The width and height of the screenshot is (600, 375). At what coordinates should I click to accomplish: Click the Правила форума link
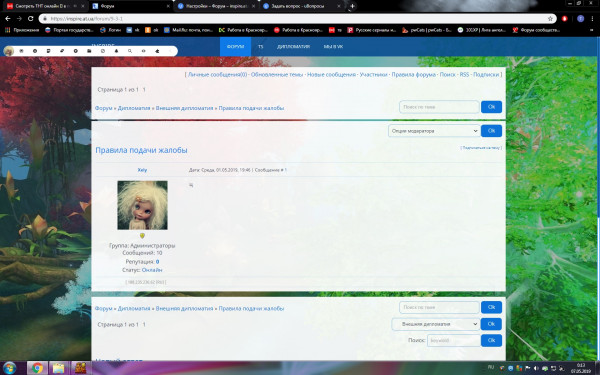tap(414, 75)
